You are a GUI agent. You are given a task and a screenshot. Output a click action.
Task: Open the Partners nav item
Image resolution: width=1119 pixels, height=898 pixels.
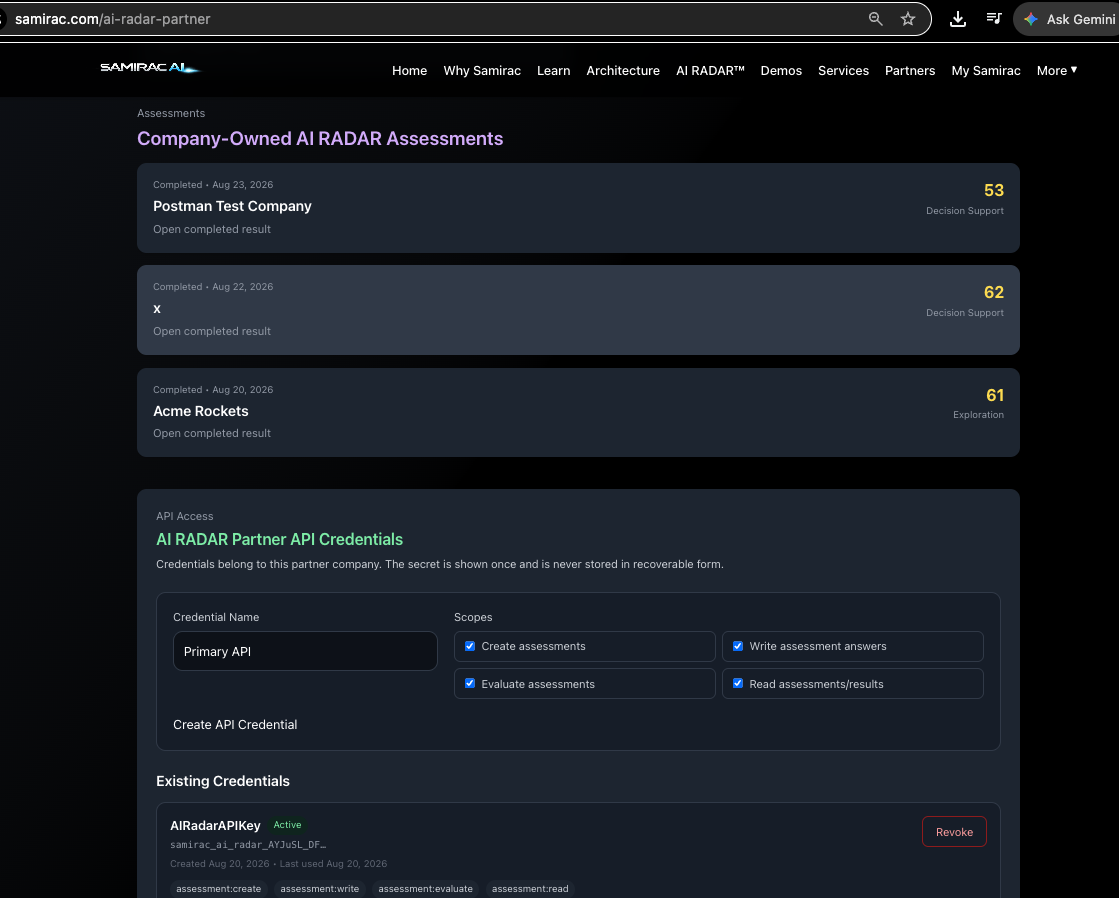point(910,71)
